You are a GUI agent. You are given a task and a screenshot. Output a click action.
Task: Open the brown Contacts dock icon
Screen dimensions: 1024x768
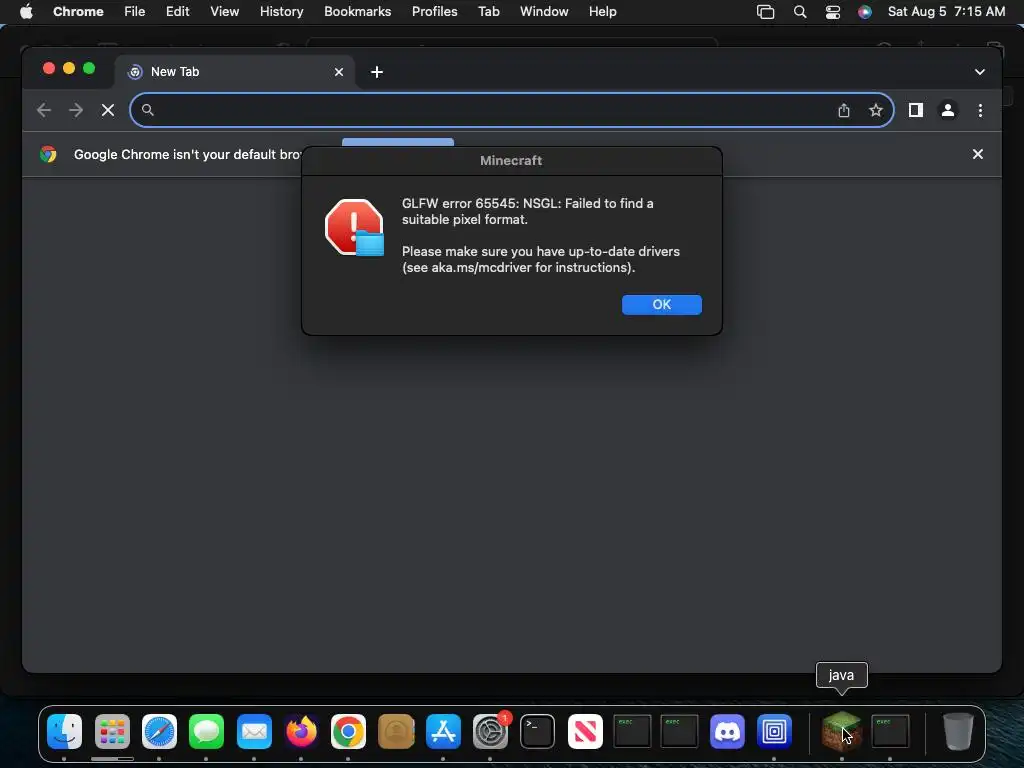396,731
